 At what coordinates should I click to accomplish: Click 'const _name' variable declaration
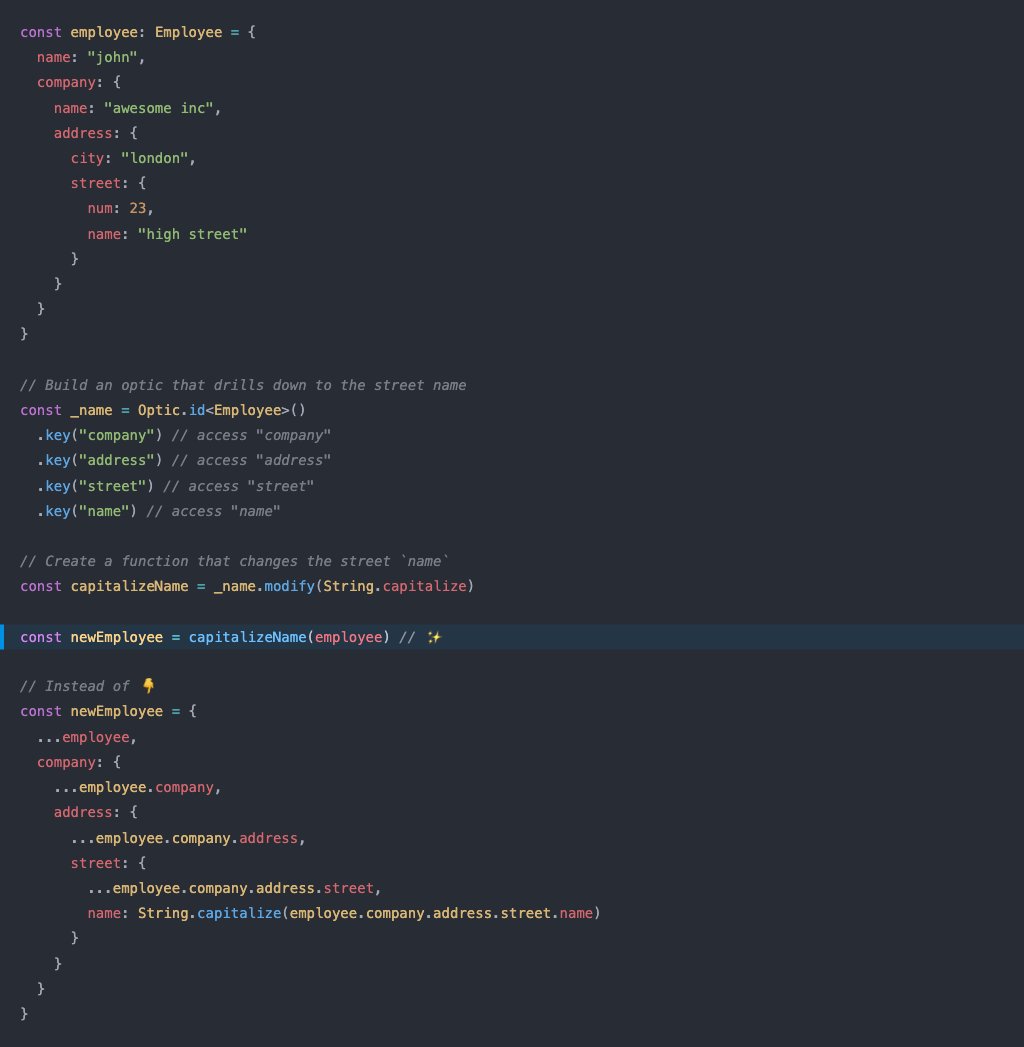coord(66,410)
